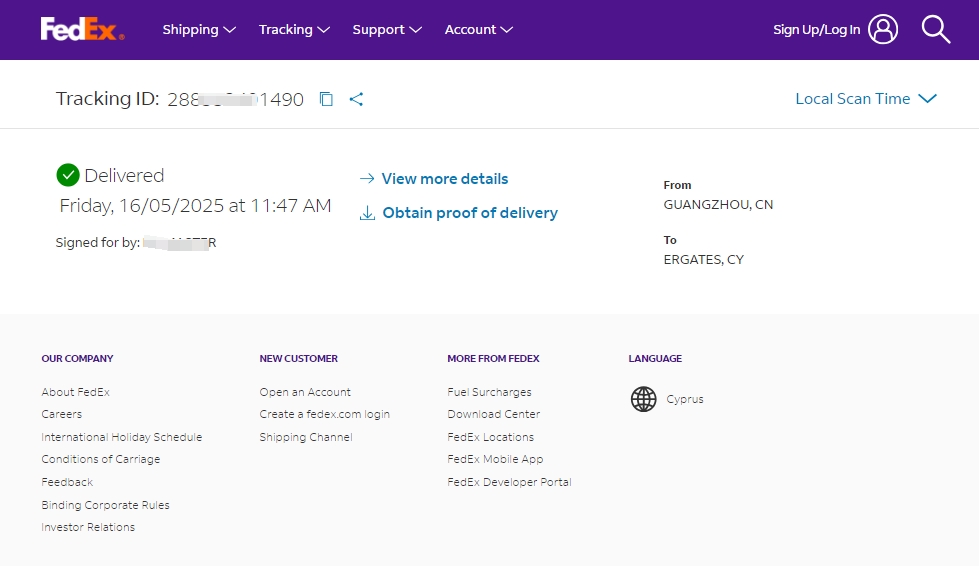Open search with magnifier icon
This screenshot has height=566, width=979.
pos(935,29)
